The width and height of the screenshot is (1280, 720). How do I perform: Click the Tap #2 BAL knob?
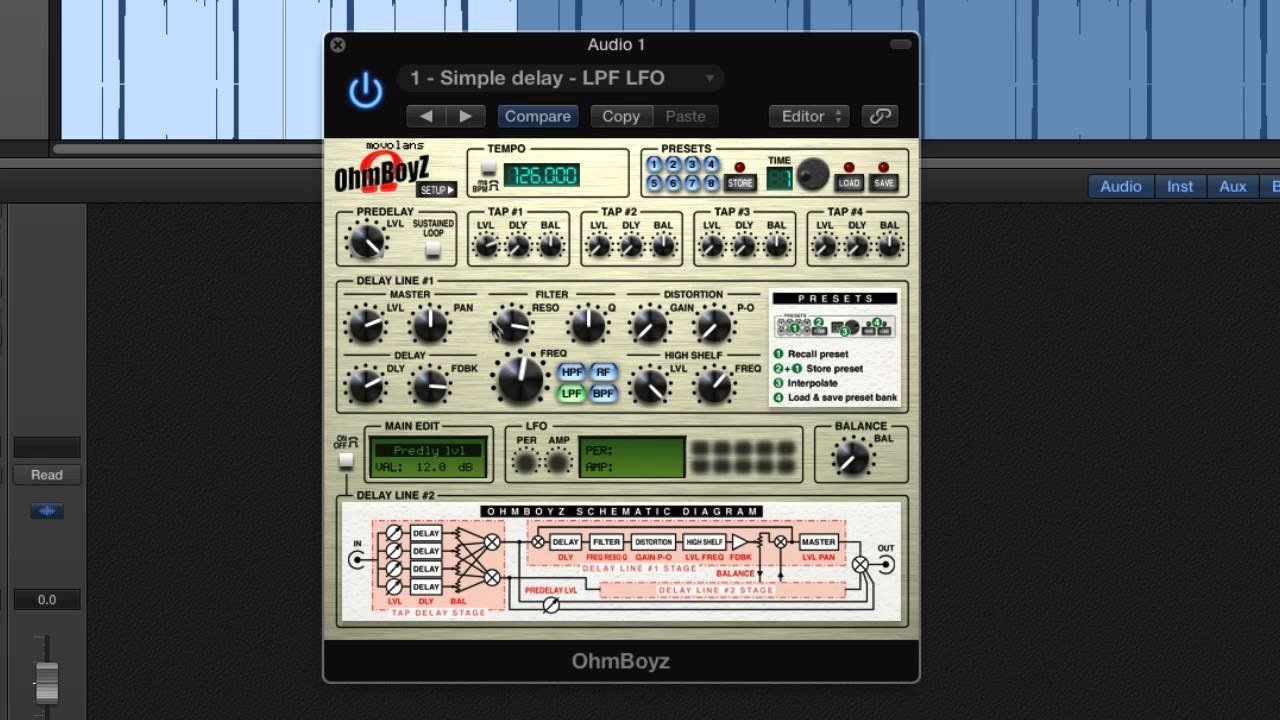[x=663, y=245]
